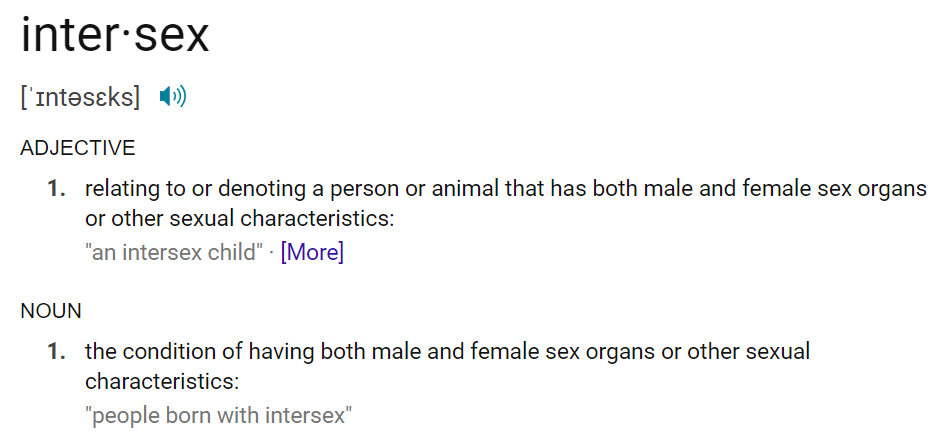Select the number 1 of the noun definition
Screen dimensions: 944x447
click(x=56, y=351)
